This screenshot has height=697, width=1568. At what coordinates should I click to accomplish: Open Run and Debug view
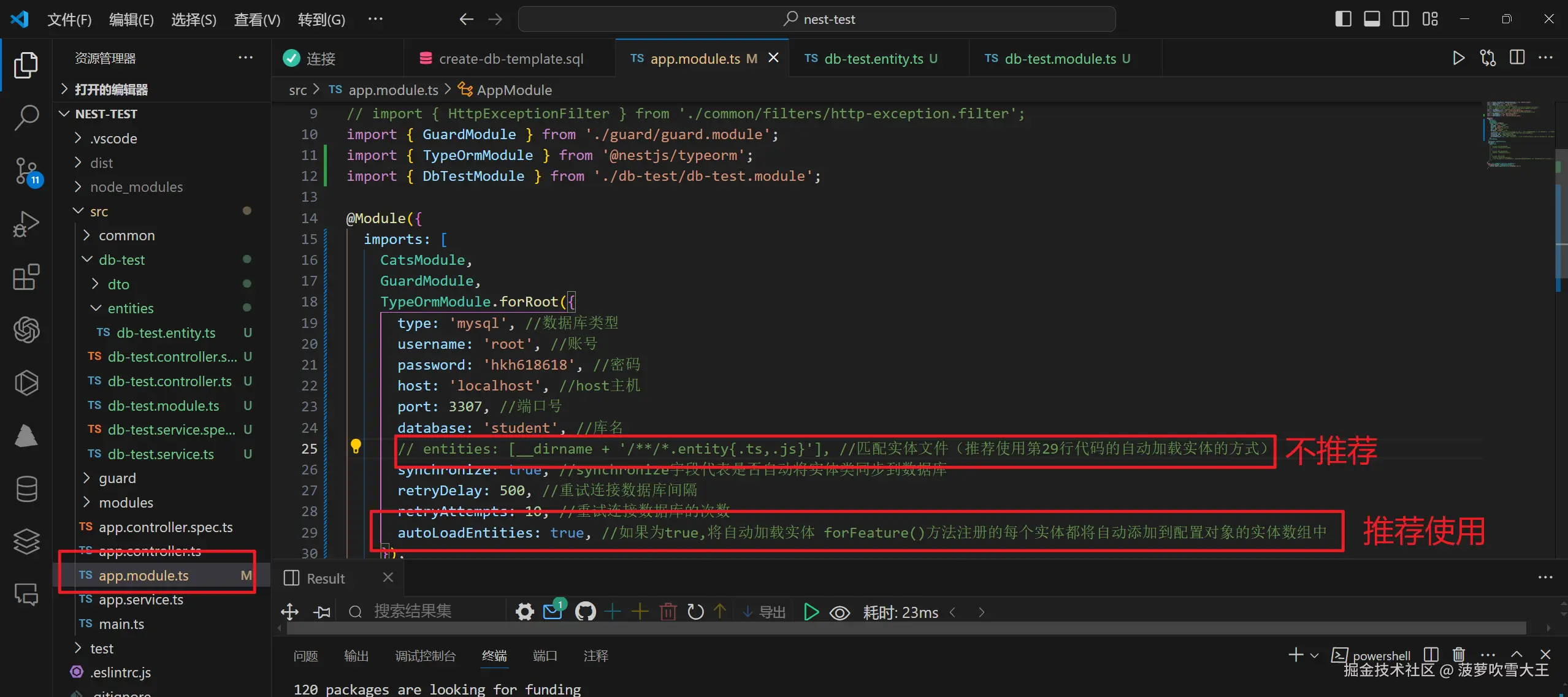[26, 224]
